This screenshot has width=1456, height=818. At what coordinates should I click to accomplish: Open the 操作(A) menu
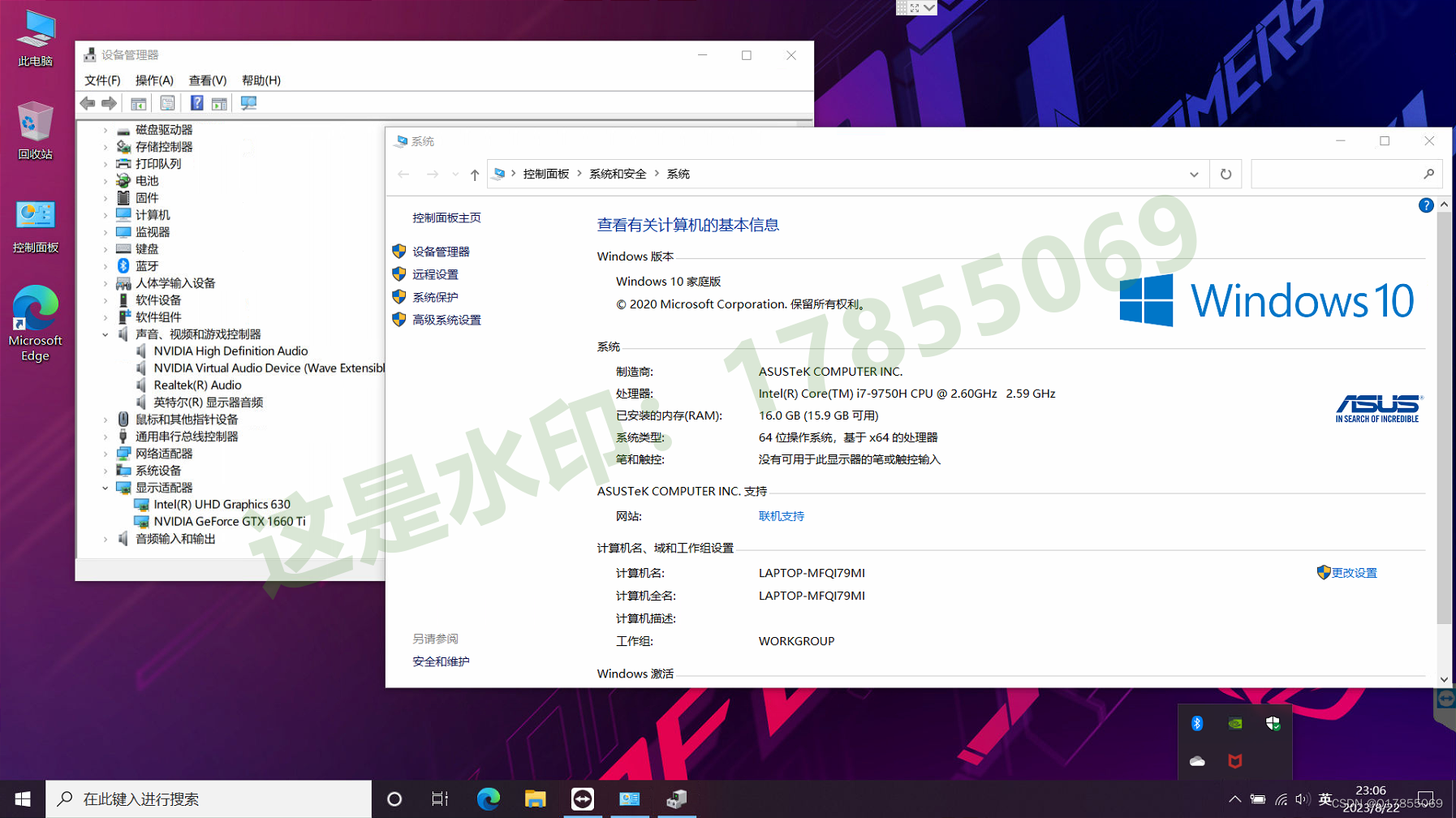tap(154, 80)
